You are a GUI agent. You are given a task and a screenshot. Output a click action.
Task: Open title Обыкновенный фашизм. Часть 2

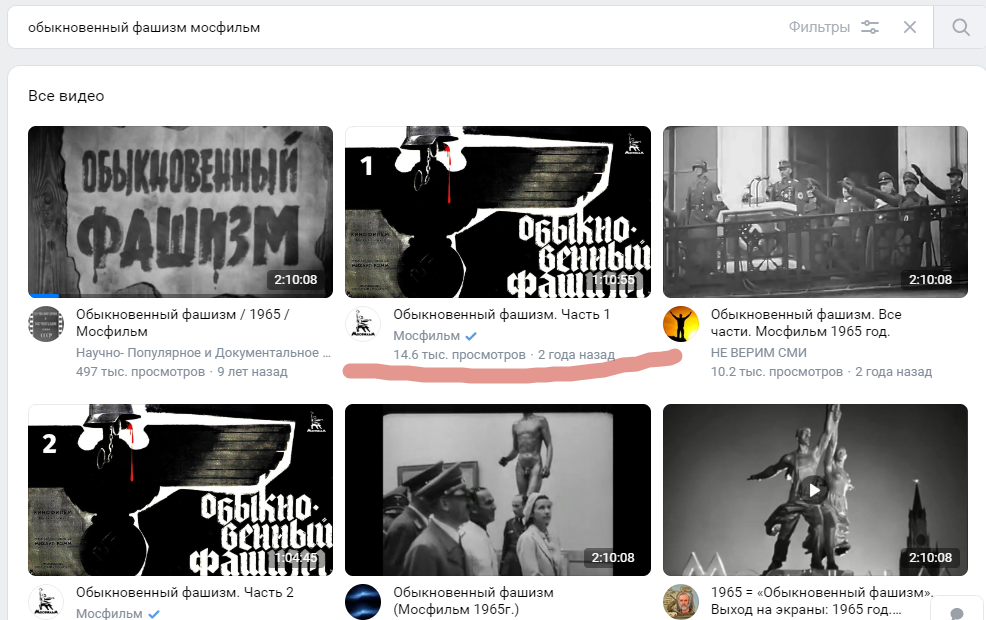185,592
